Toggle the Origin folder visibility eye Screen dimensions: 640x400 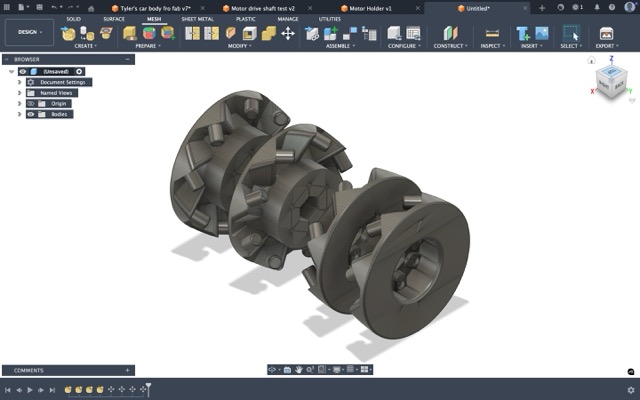31,104
